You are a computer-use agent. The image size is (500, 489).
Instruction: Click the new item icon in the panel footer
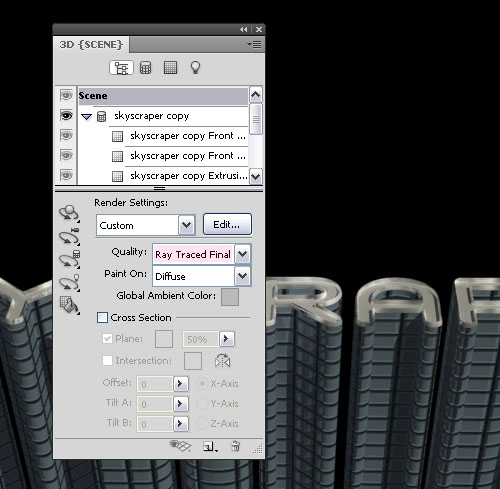(x=210, y=446)
